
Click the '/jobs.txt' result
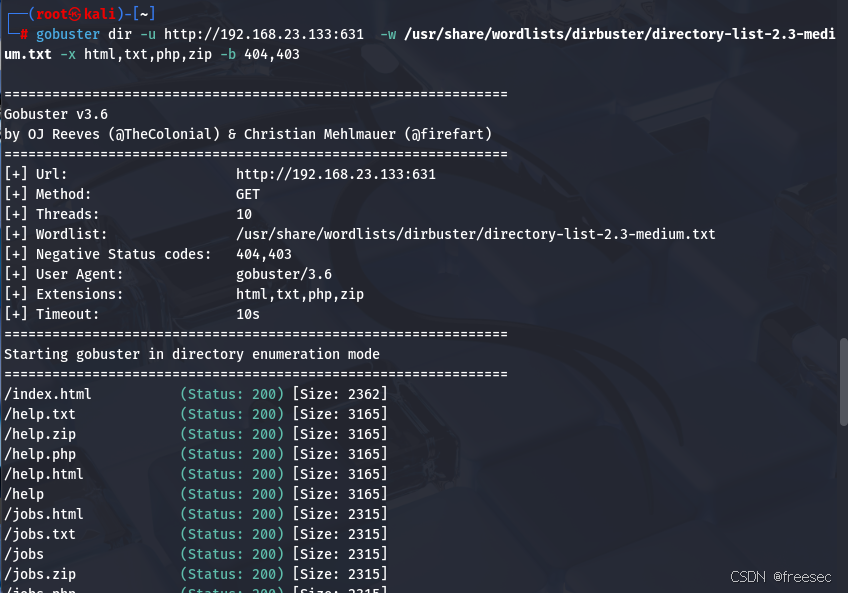40,535
